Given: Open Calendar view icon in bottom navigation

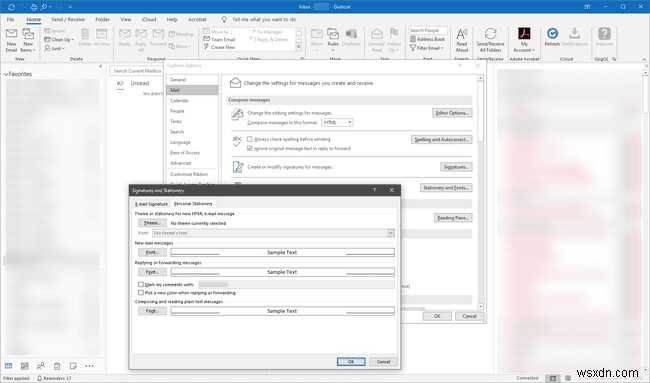Looking at the screenshot, I should tap(24, 366).
